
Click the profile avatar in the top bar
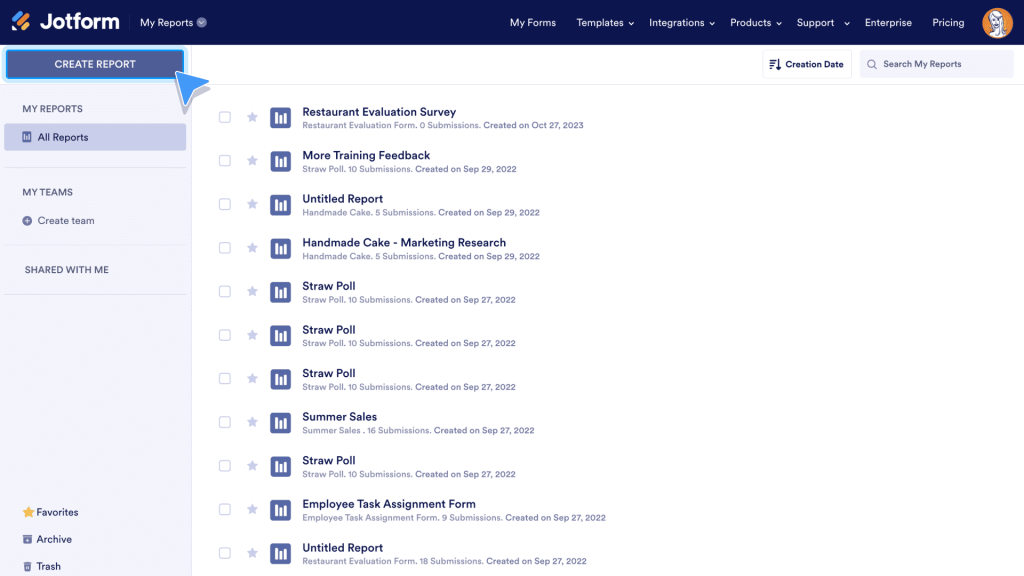tap(997, 21)
